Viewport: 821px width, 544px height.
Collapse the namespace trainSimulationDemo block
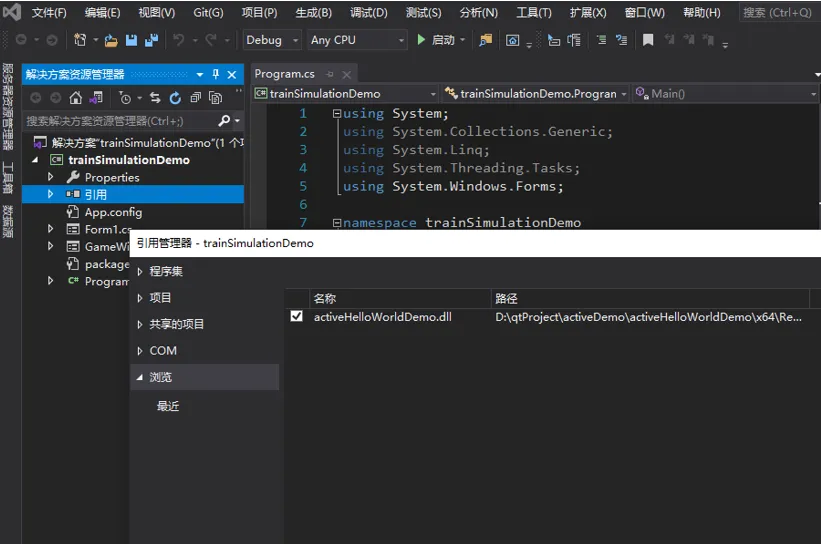point(337,223)
